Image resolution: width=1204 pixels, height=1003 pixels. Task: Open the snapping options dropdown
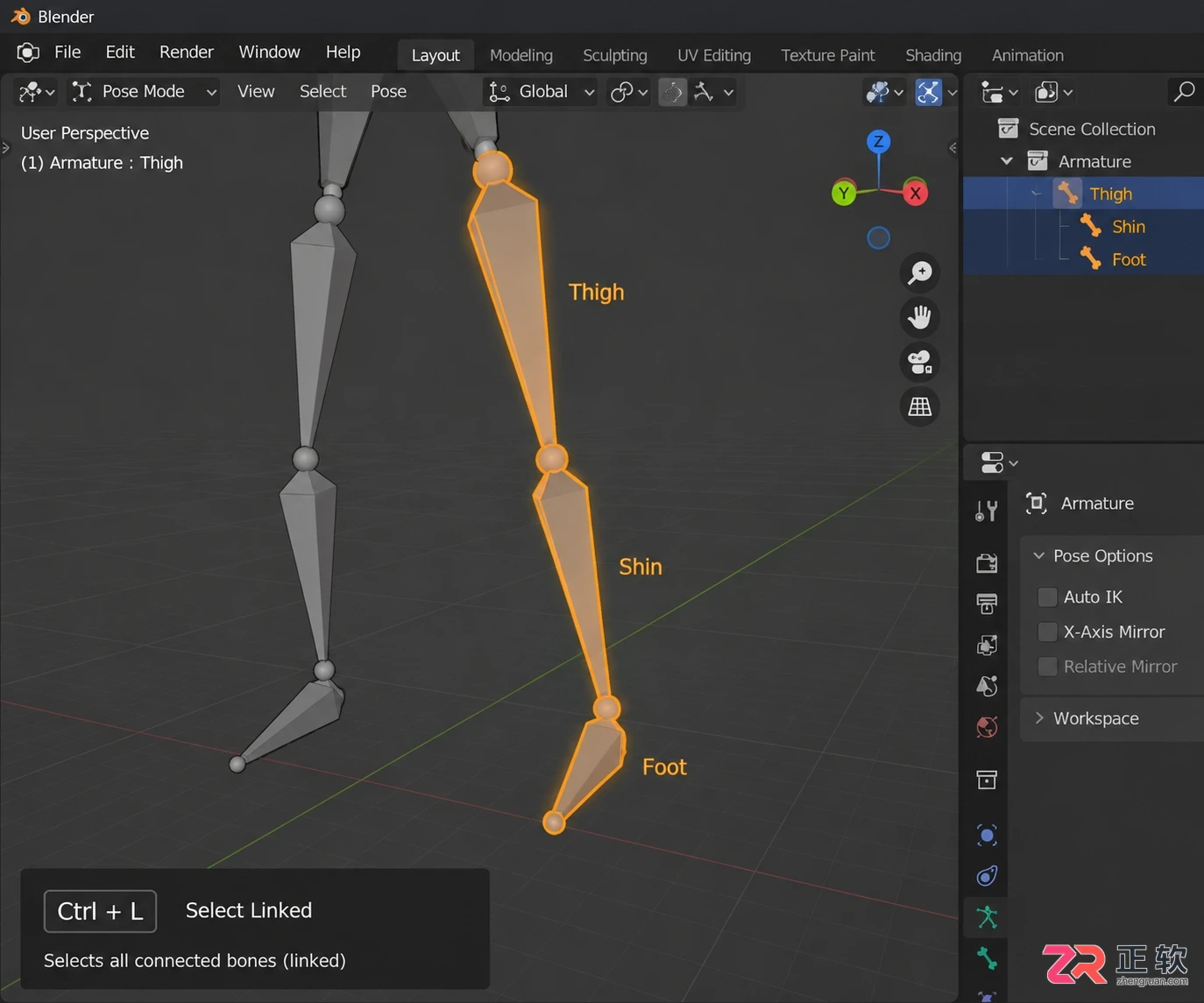click(713, 92)
